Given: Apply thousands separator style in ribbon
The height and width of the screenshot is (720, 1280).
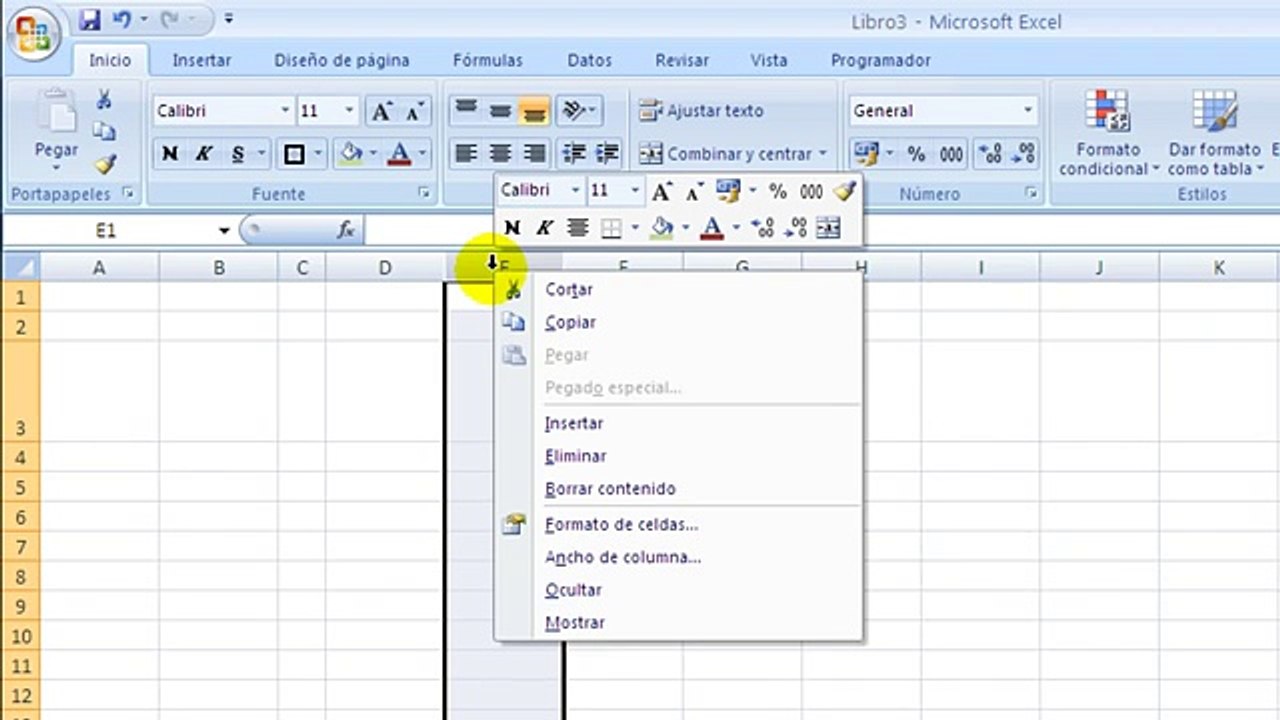Looking at the screenshot, I should (951, 153).
